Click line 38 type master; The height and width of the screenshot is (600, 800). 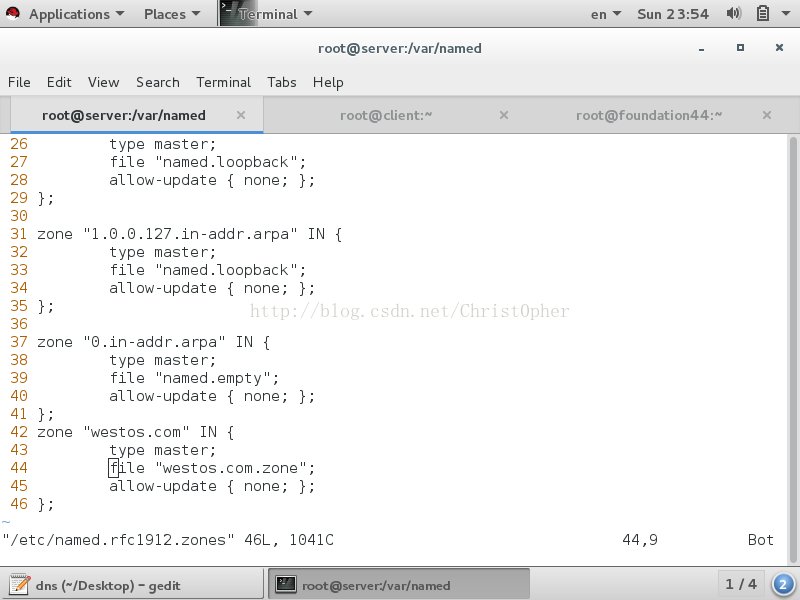coord(163,360)
